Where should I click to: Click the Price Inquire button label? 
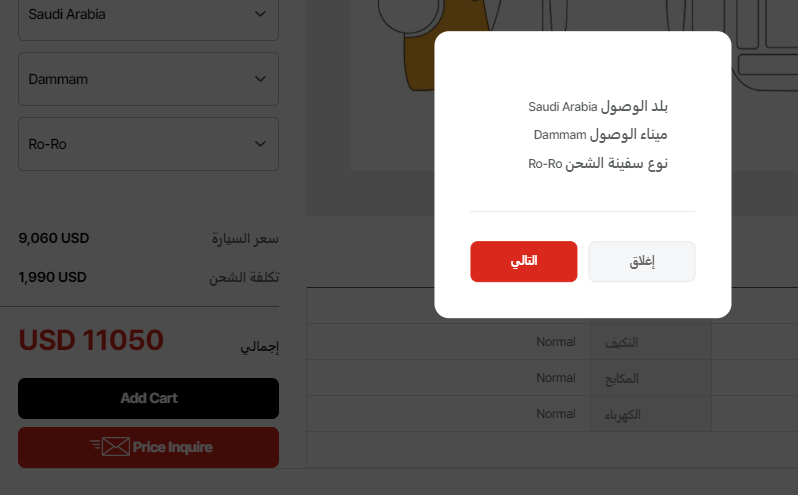point(172,447)
